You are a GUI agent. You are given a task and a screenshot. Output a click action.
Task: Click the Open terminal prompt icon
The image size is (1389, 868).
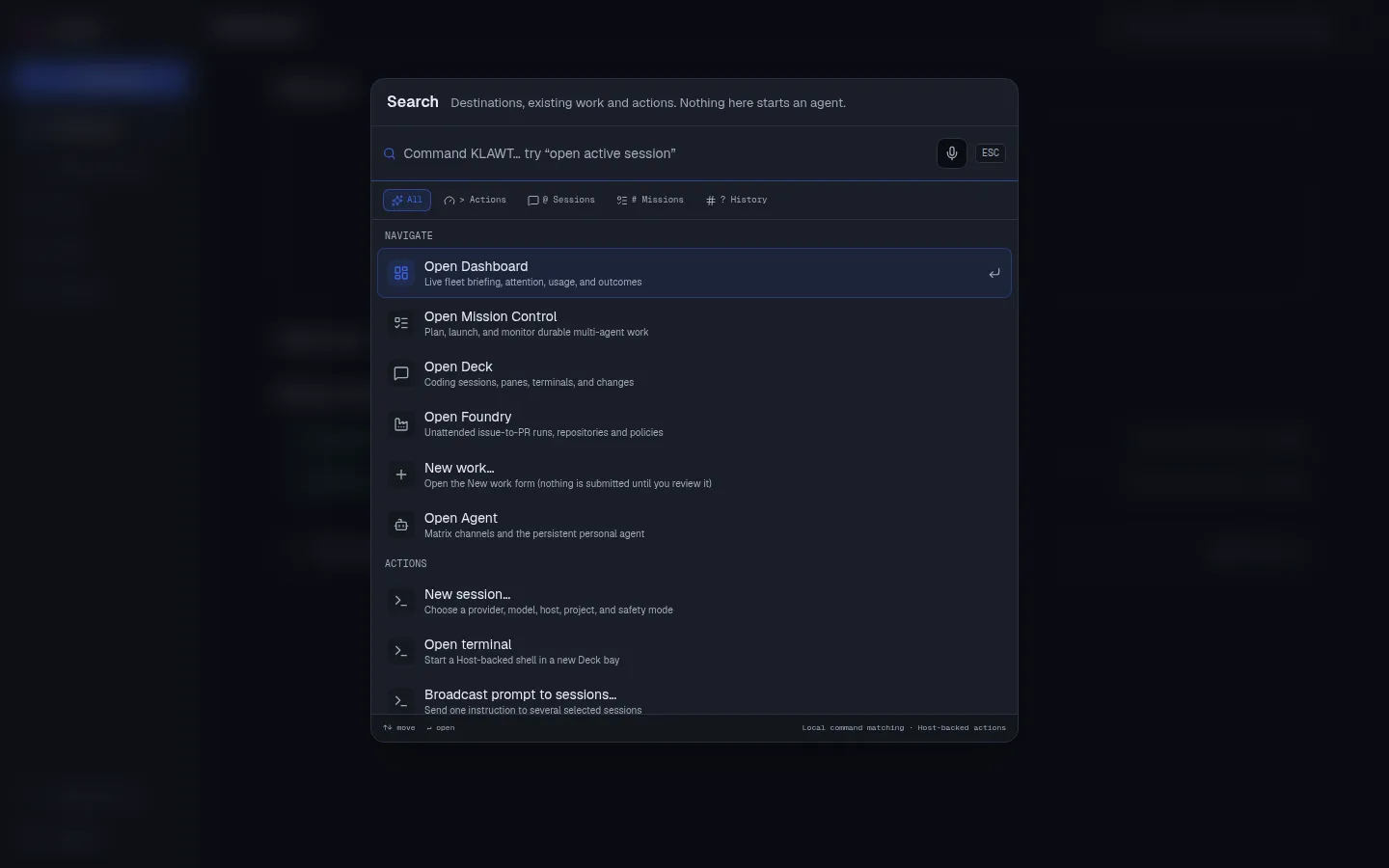401,651
